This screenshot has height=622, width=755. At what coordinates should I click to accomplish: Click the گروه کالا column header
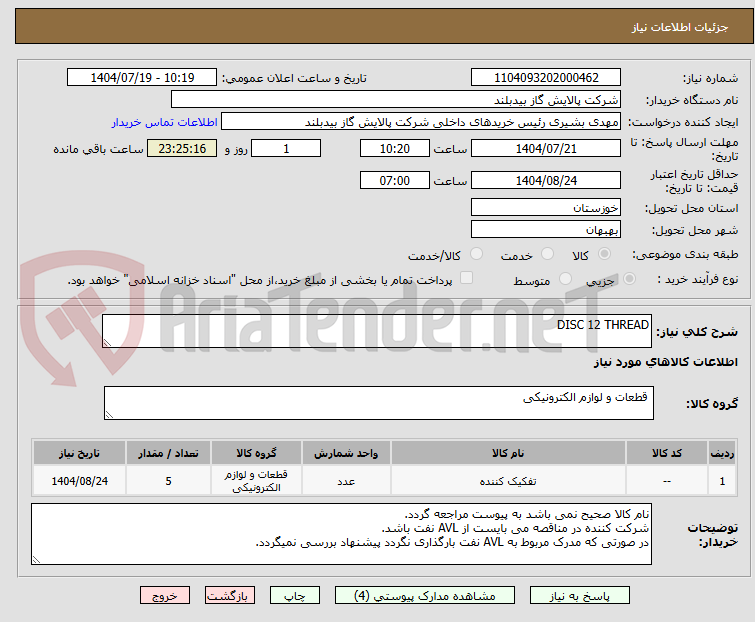257,453
